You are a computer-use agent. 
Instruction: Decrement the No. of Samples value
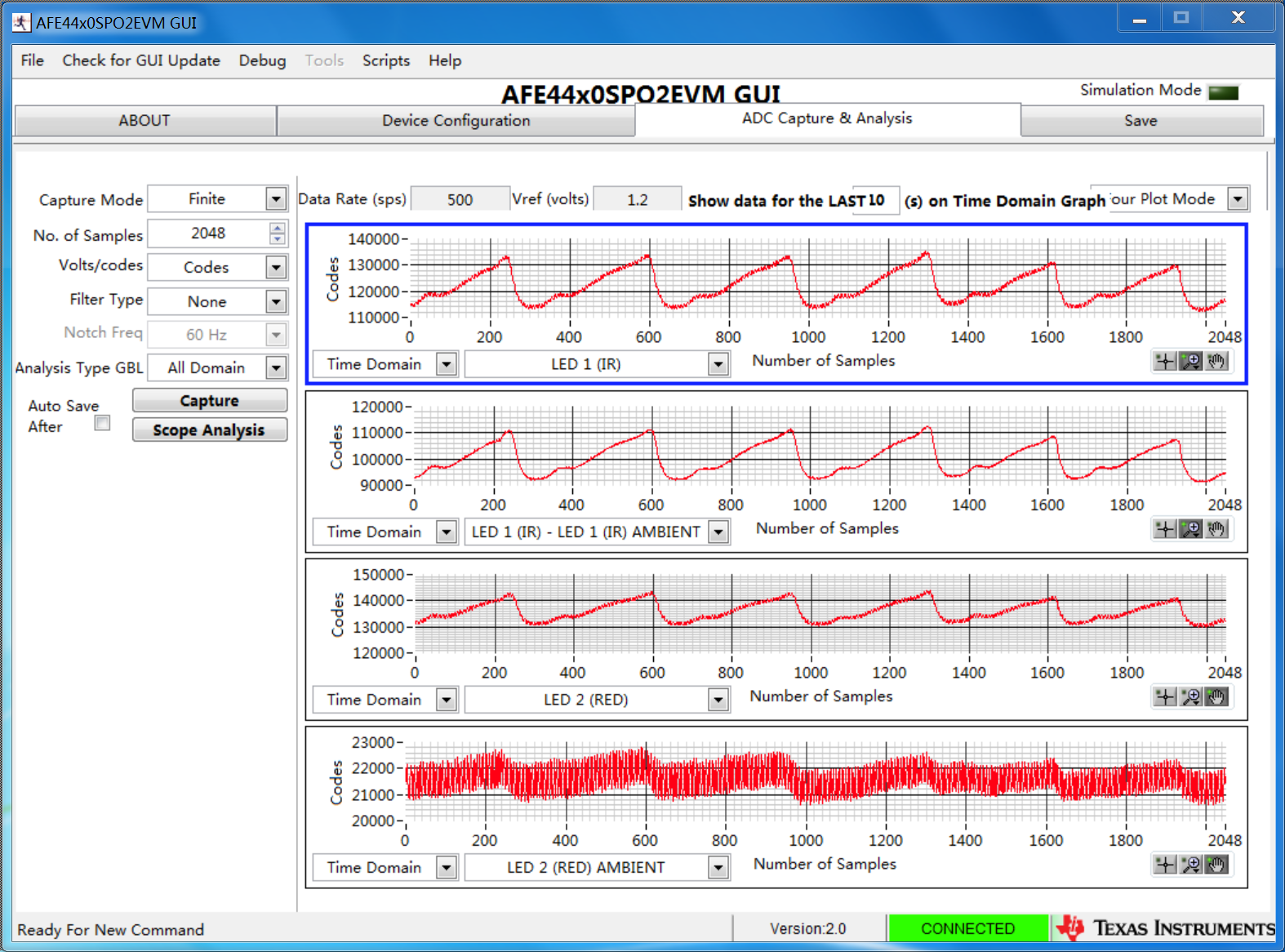click(278, 239)
